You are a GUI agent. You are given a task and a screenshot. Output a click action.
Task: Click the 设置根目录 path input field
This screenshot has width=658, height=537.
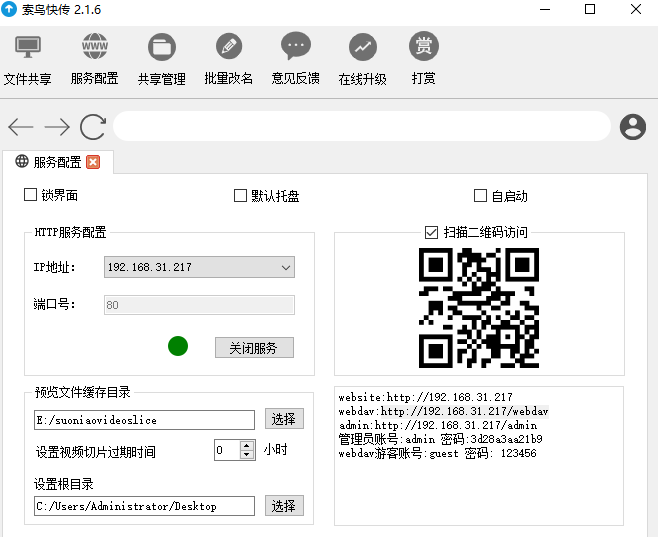(144, 506)
